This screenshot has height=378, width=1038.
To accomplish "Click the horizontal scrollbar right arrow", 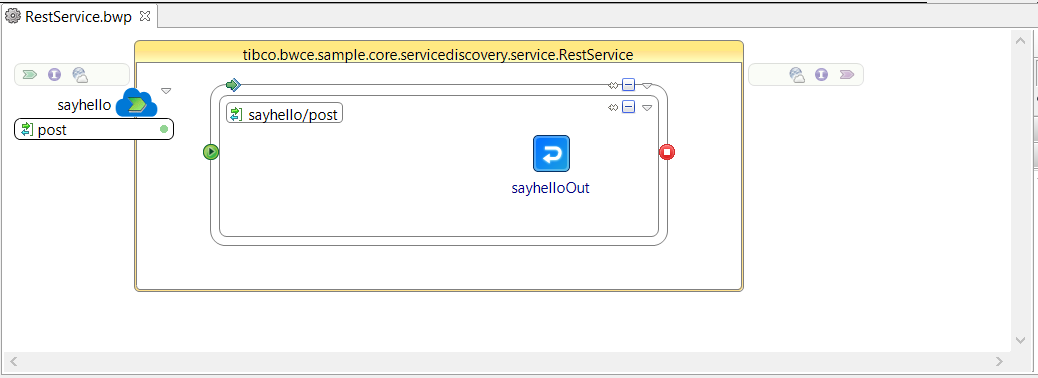I will click(x=1000, y=361).
